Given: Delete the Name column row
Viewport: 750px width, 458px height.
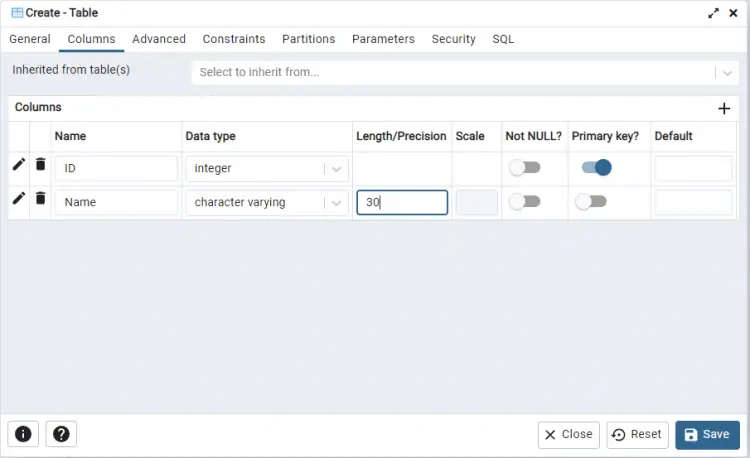Looking at the screenshot, I should tap(40, 198).
